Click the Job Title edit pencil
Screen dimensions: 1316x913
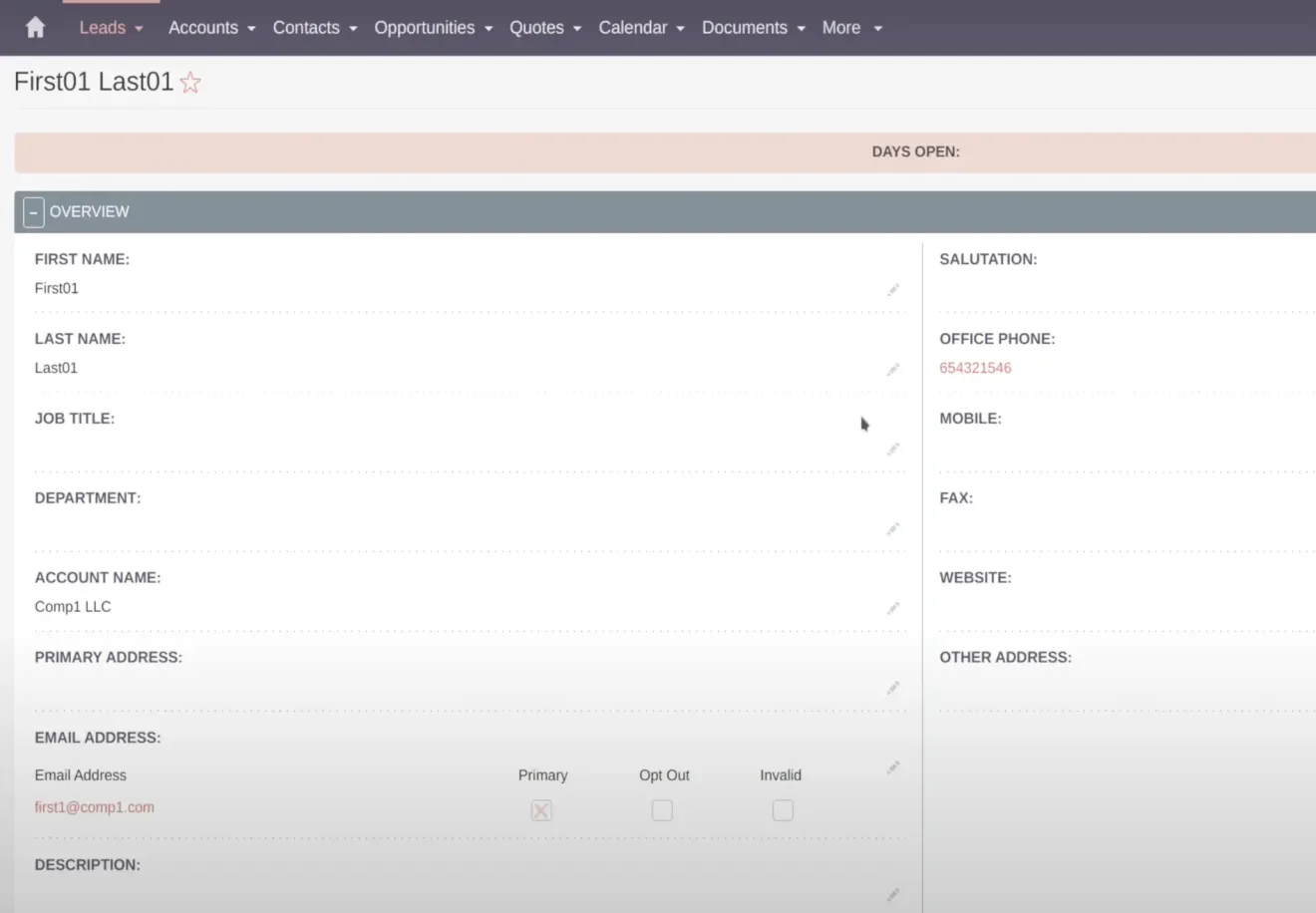pos(892,450)
